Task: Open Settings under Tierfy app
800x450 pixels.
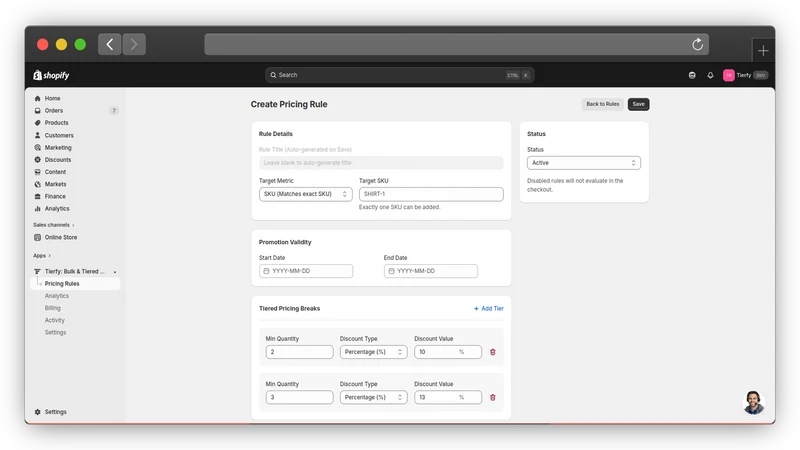Action: 55,333
